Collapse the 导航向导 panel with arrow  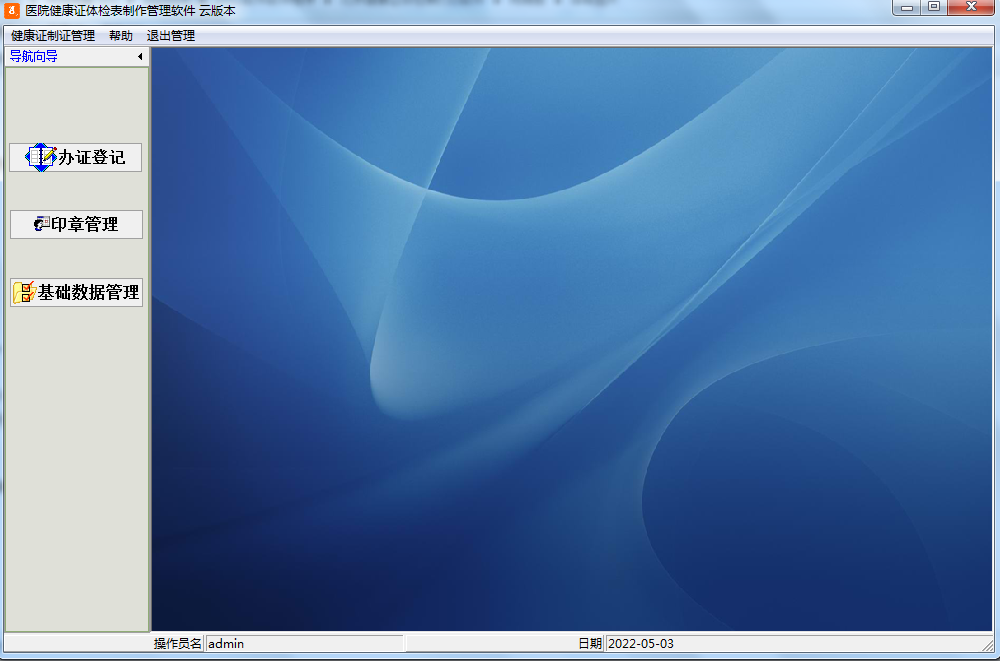(x=140, y=57)
